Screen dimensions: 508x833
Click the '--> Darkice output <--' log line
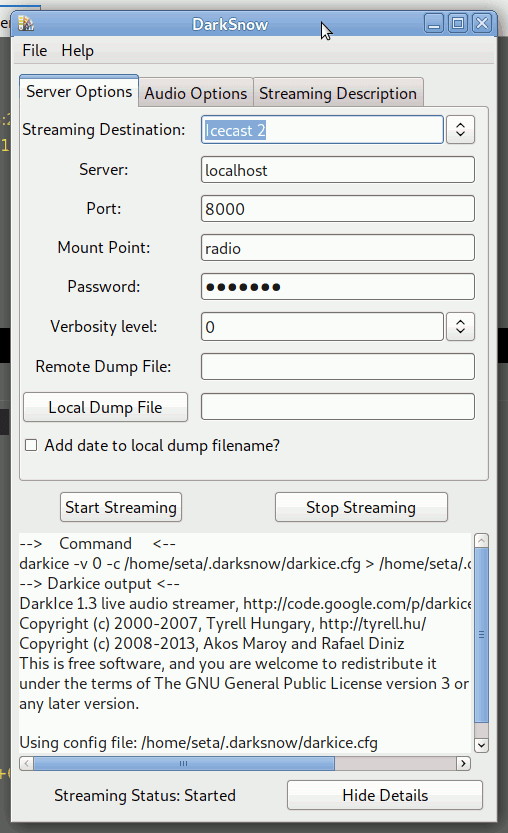[99, 584]
